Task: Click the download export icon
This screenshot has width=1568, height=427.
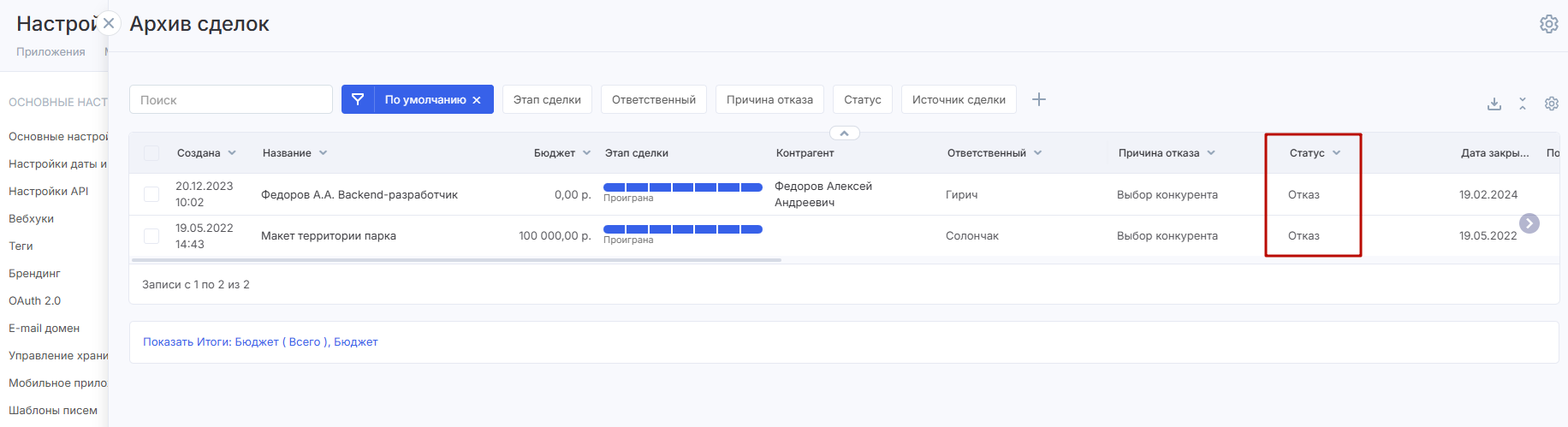Action: pos(1494,104)
